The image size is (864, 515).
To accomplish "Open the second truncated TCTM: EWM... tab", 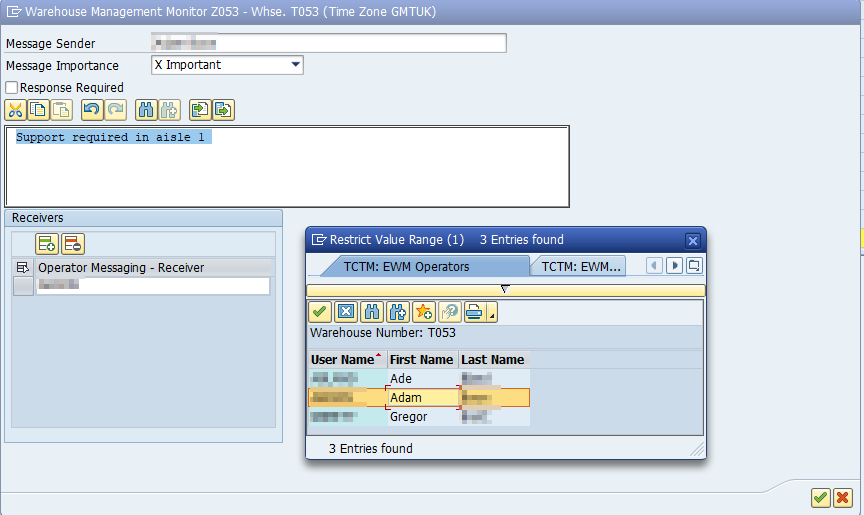I will pos(580,266).
